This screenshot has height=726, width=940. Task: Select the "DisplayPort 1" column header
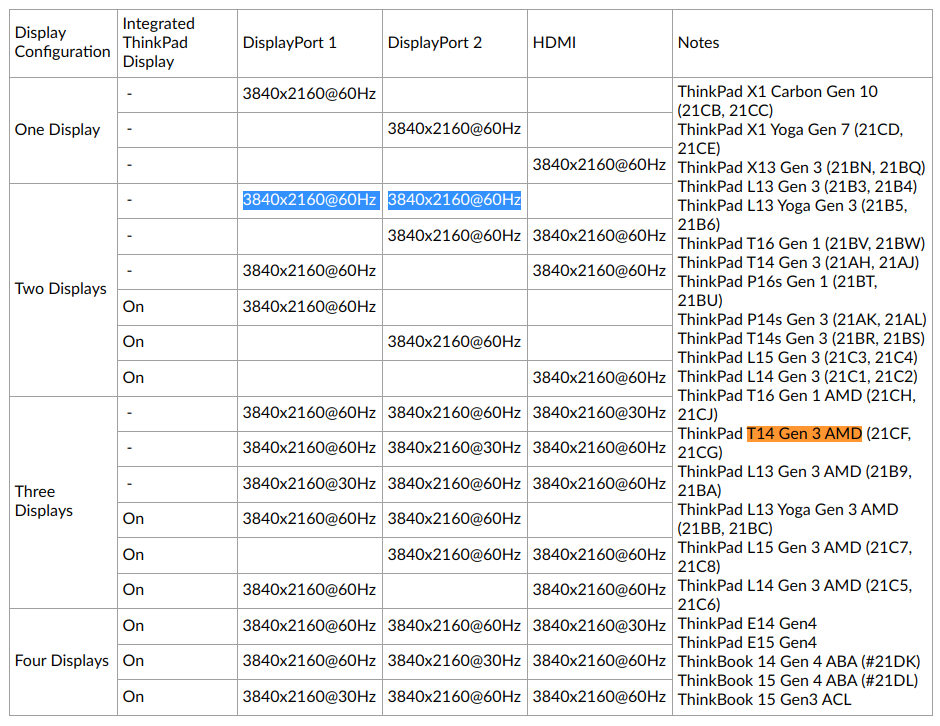pyautogui.click(x=310, y=43)
